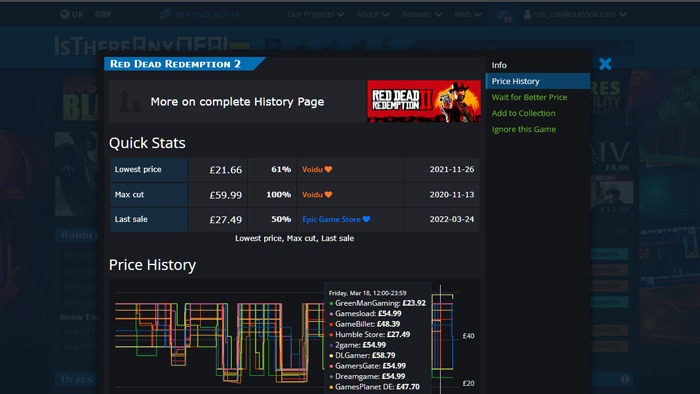Click the Red Dead Redemption 2 title banner
This screenshot has width=700, height=394.
coord(184,64)
